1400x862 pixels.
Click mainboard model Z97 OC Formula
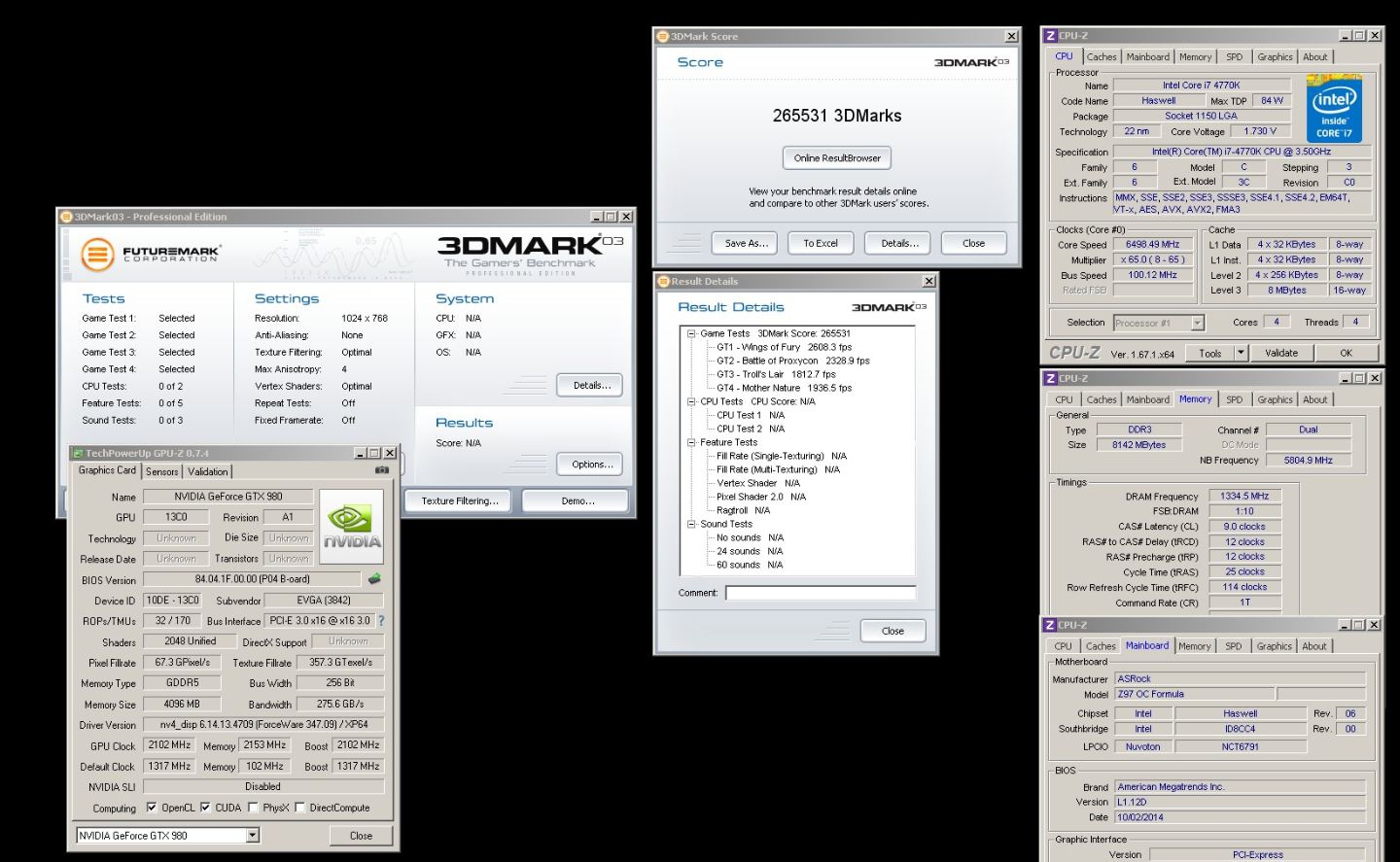(x=1193, y=694)
